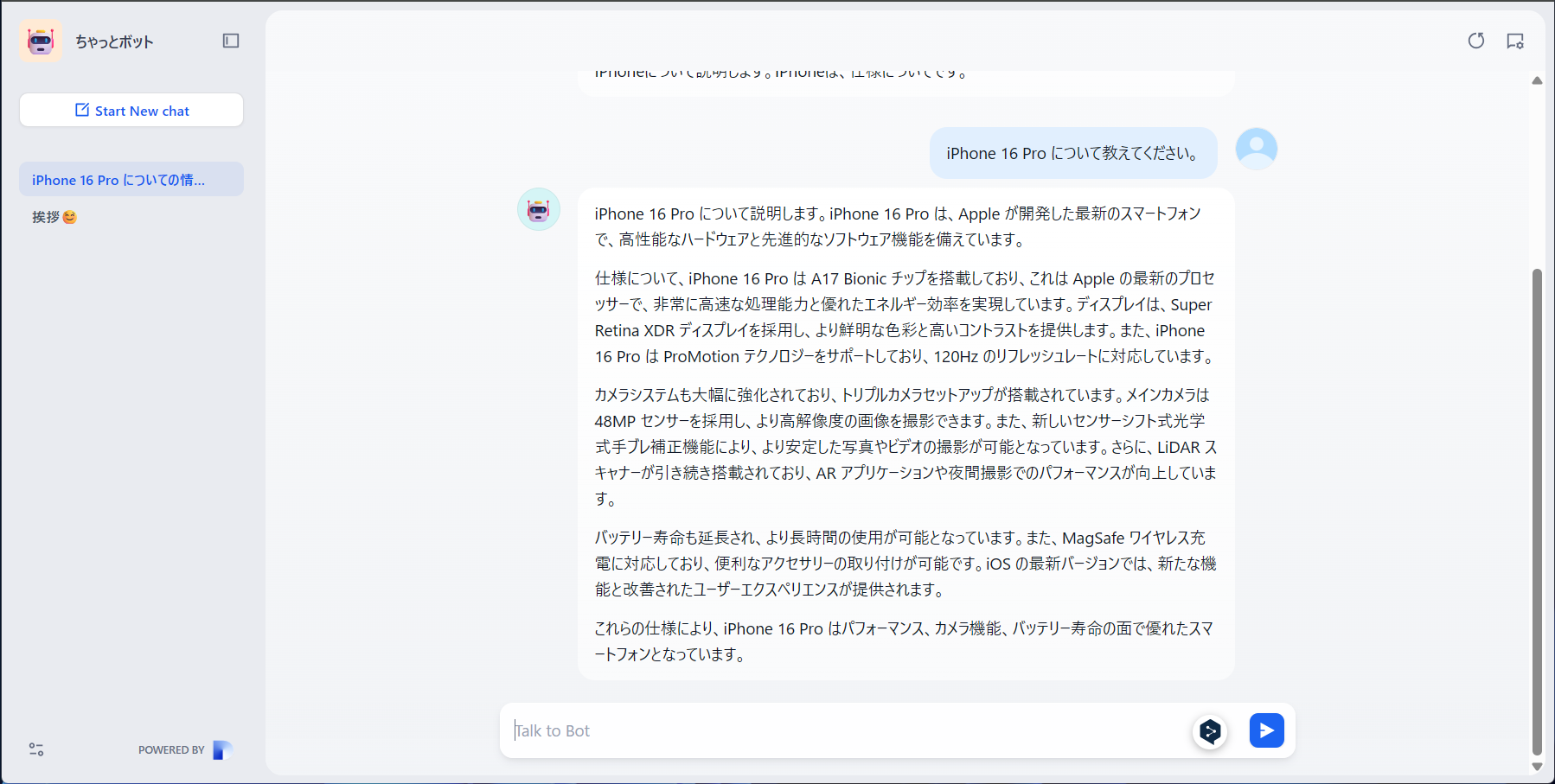Click the paragraph starting '仕様について、iPhone 16 Pro は A17'
The image size is (1555, 784).
click(x=905, y=317)
